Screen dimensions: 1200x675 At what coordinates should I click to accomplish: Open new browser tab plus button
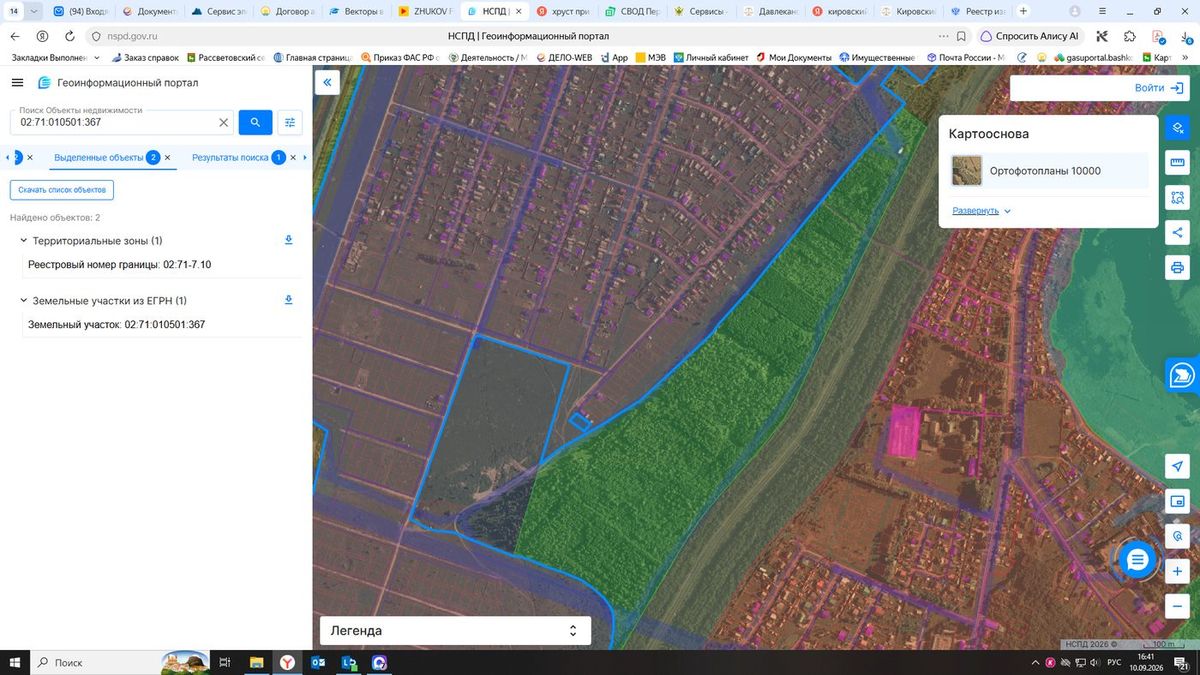(x=1023, y=11)
